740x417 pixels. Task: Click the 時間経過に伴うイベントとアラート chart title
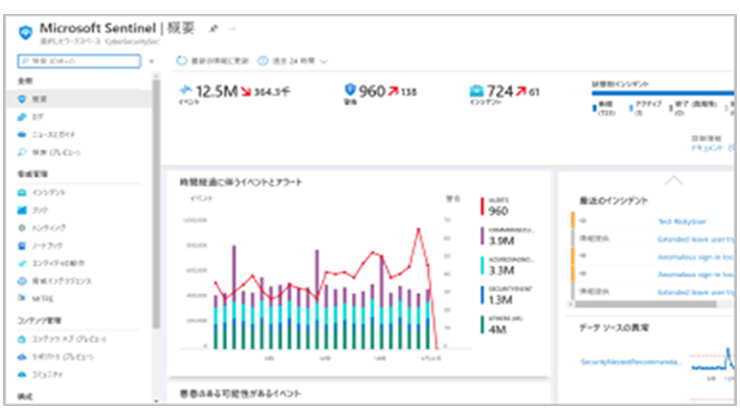click(x=241, y=182)
